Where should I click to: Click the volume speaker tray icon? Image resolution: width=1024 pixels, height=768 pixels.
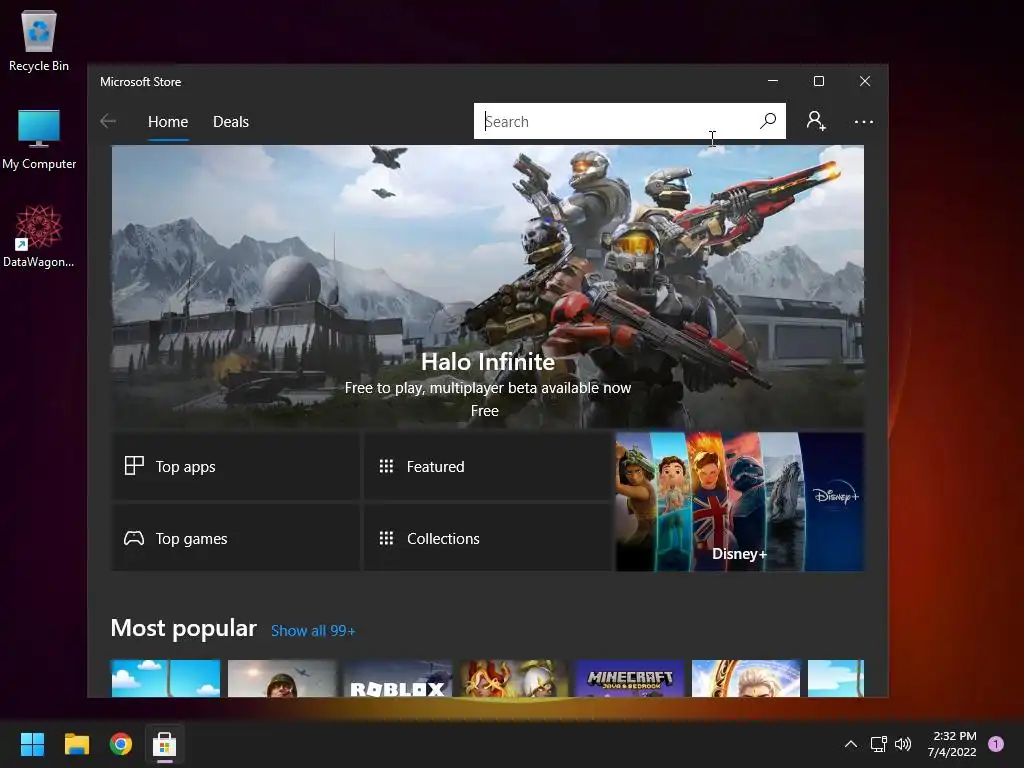point(903,744)
